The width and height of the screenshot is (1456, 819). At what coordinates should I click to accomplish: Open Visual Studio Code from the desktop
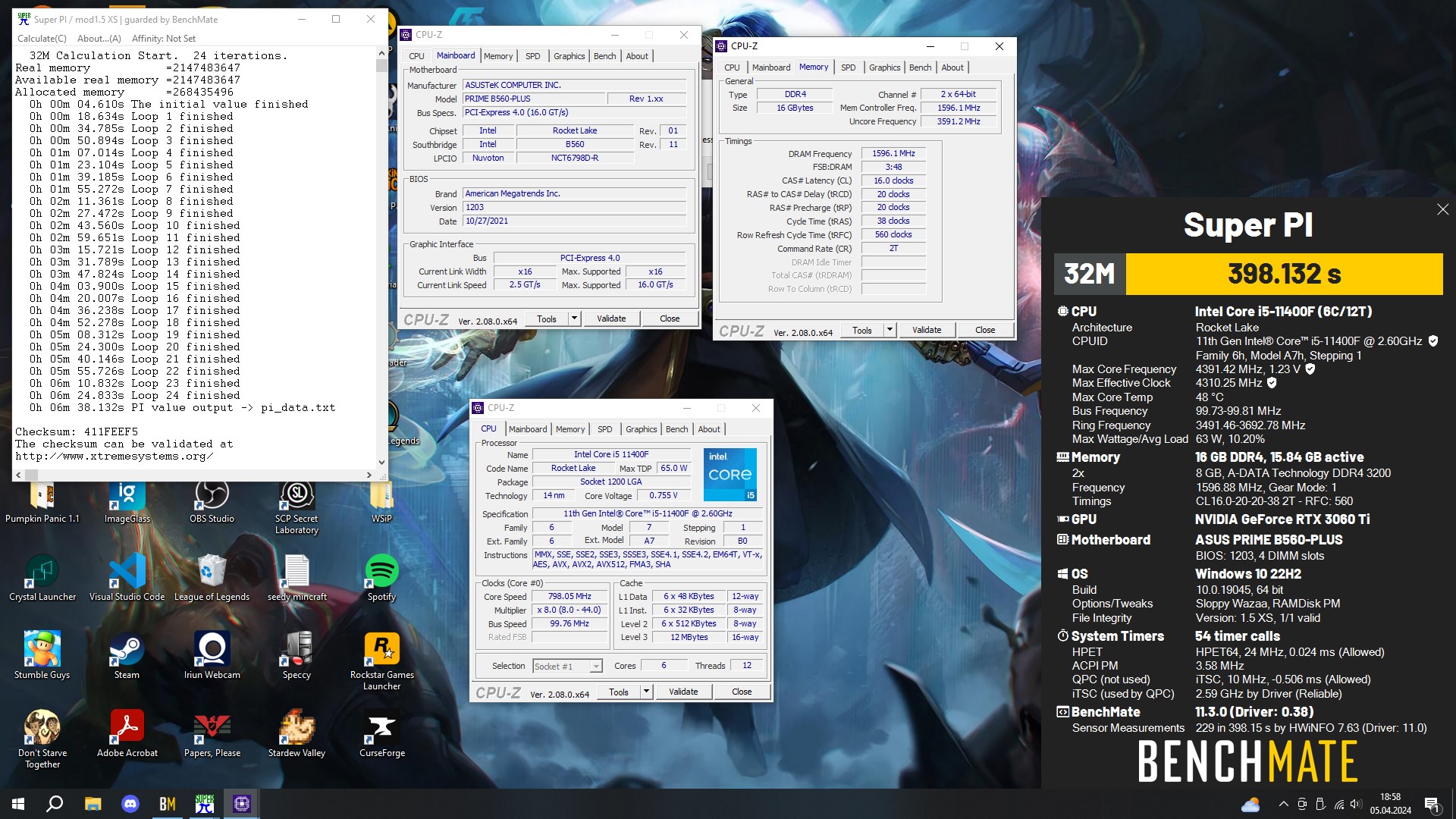coord(127,579)
